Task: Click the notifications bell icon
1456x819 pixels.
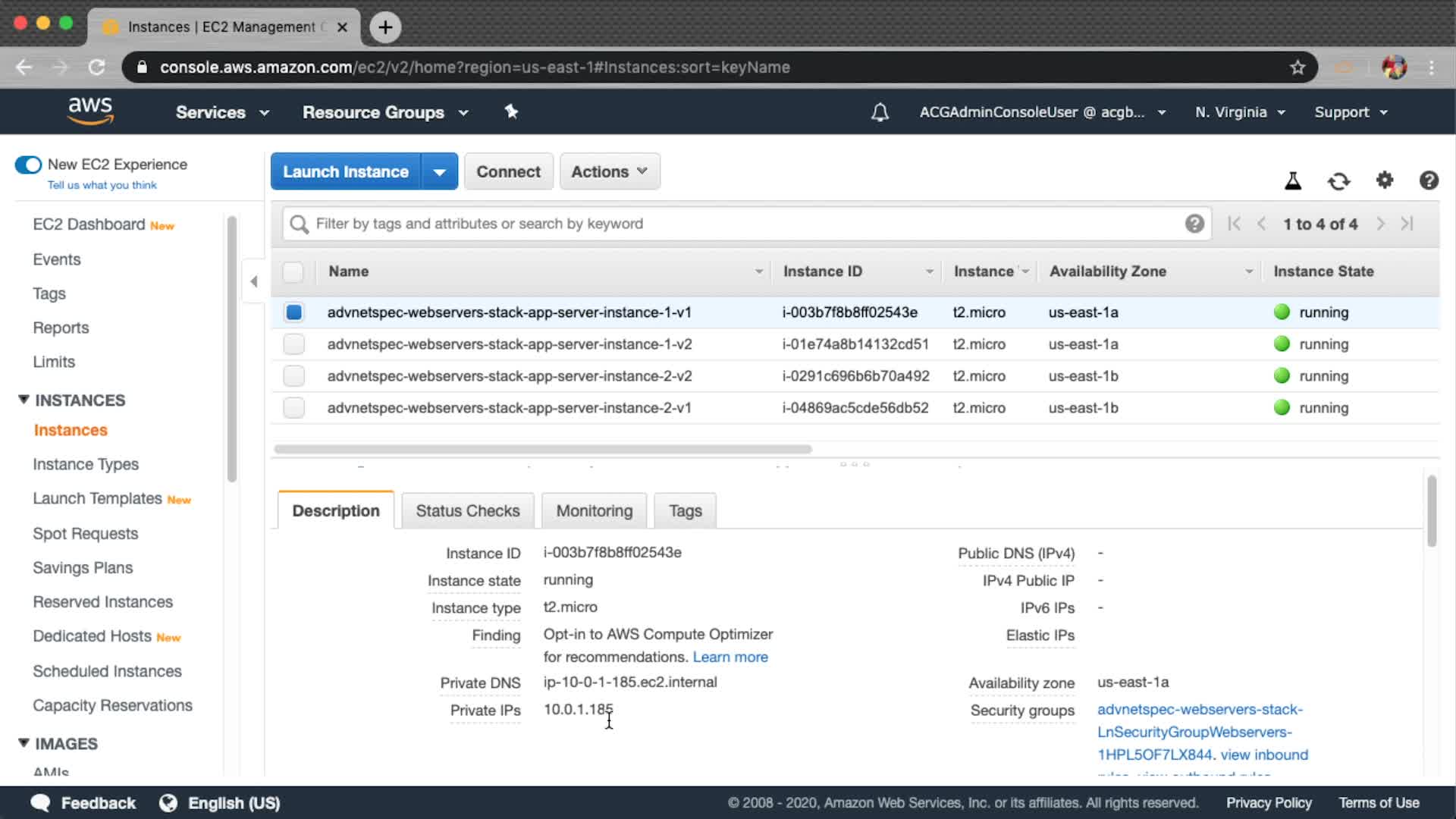Action: click(x=880, y=112)
